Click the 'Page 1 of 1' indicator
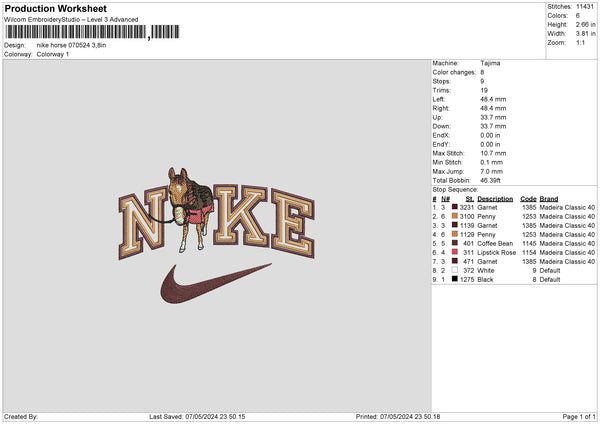The image size is (600, 424). pos(579,417)
